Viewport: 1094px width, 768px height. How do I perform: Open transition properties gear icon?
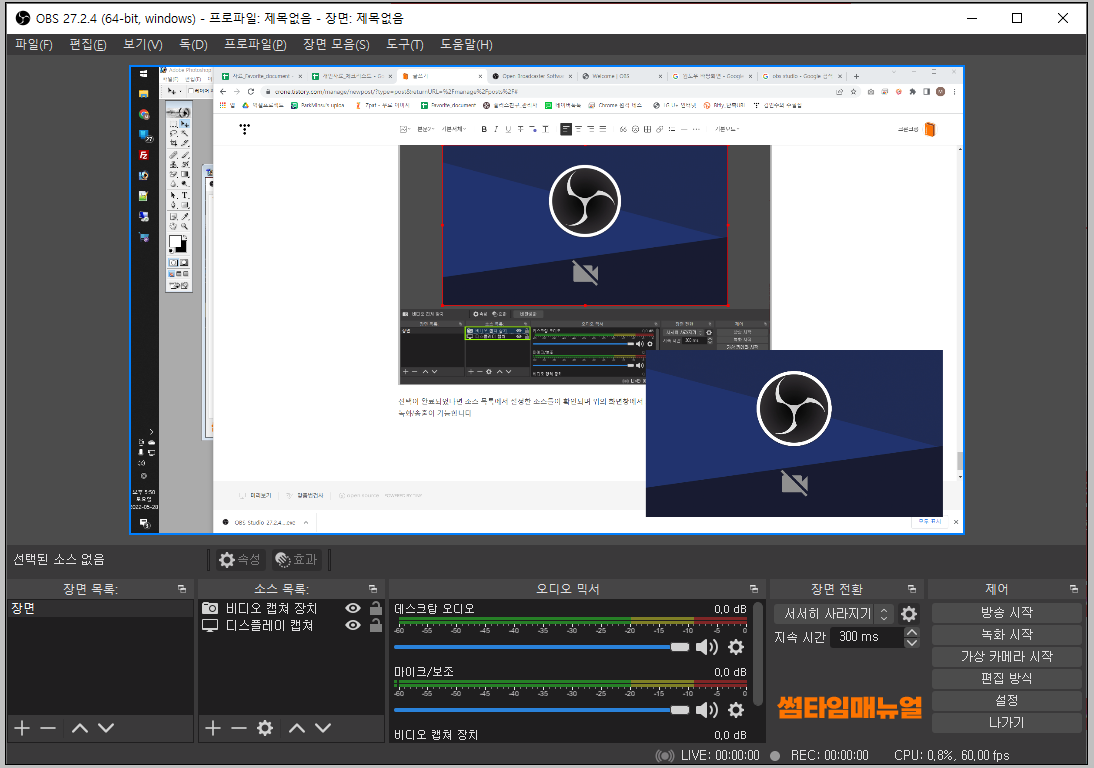click(909, 614)
